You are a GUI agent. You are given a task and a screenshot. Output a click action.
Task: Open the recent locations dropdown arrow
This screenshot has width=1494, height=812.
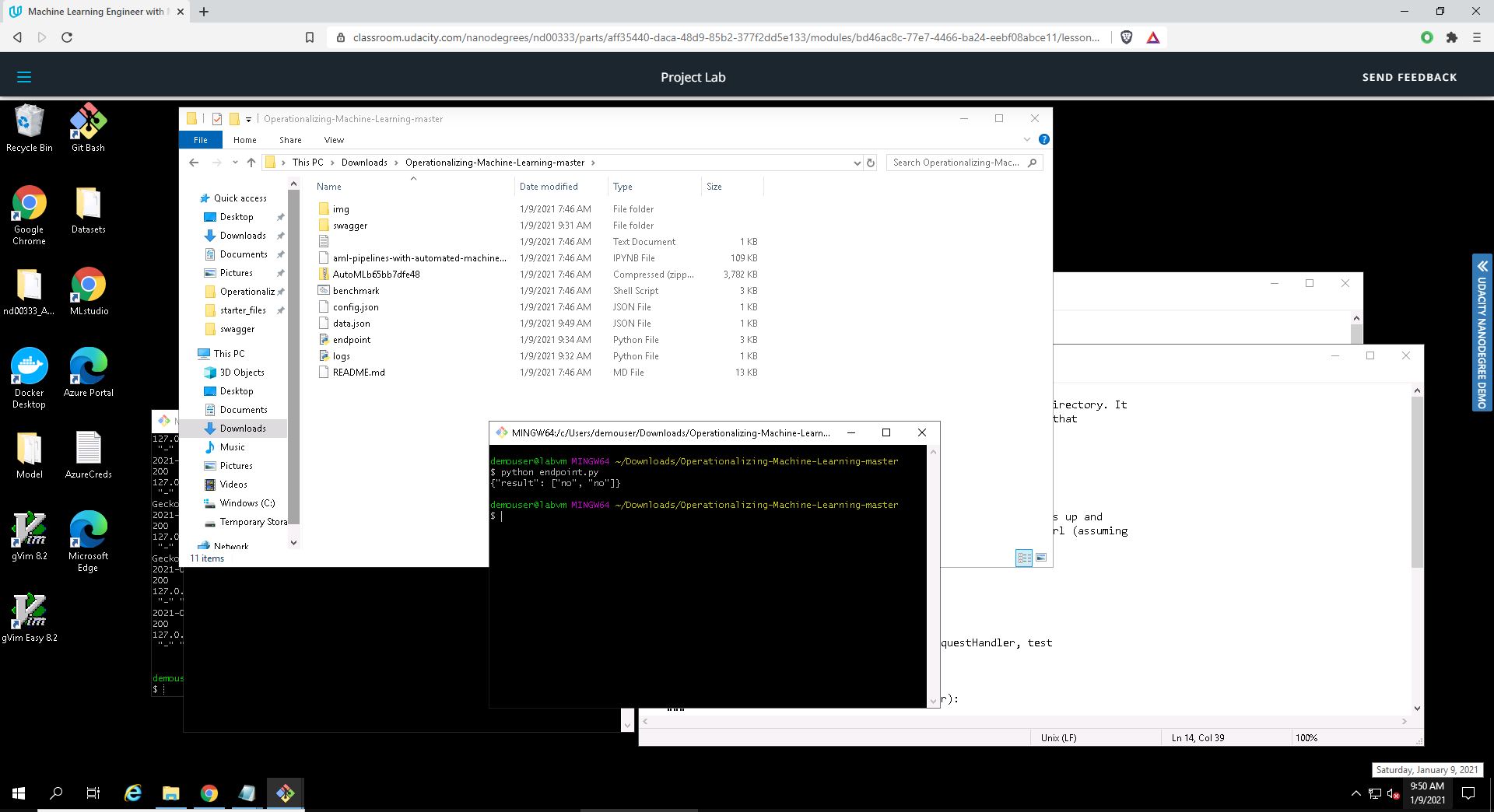(235, 163)
